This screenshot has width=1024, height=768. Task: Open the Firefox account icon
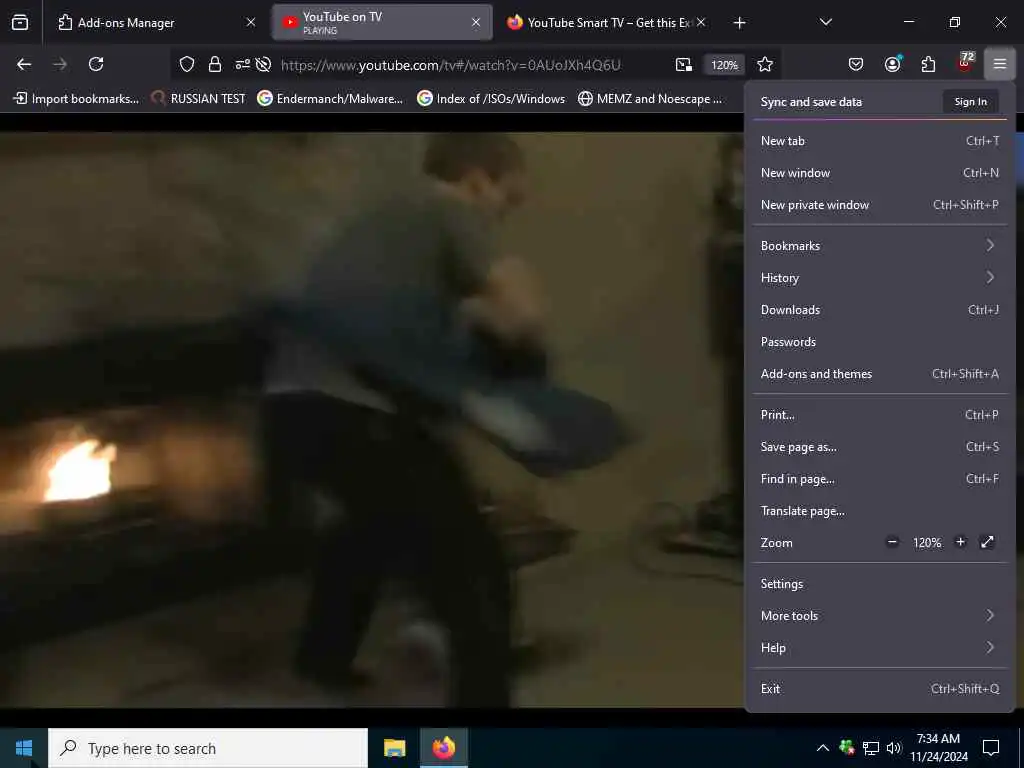pyautogui.click(x=892, y=64)
